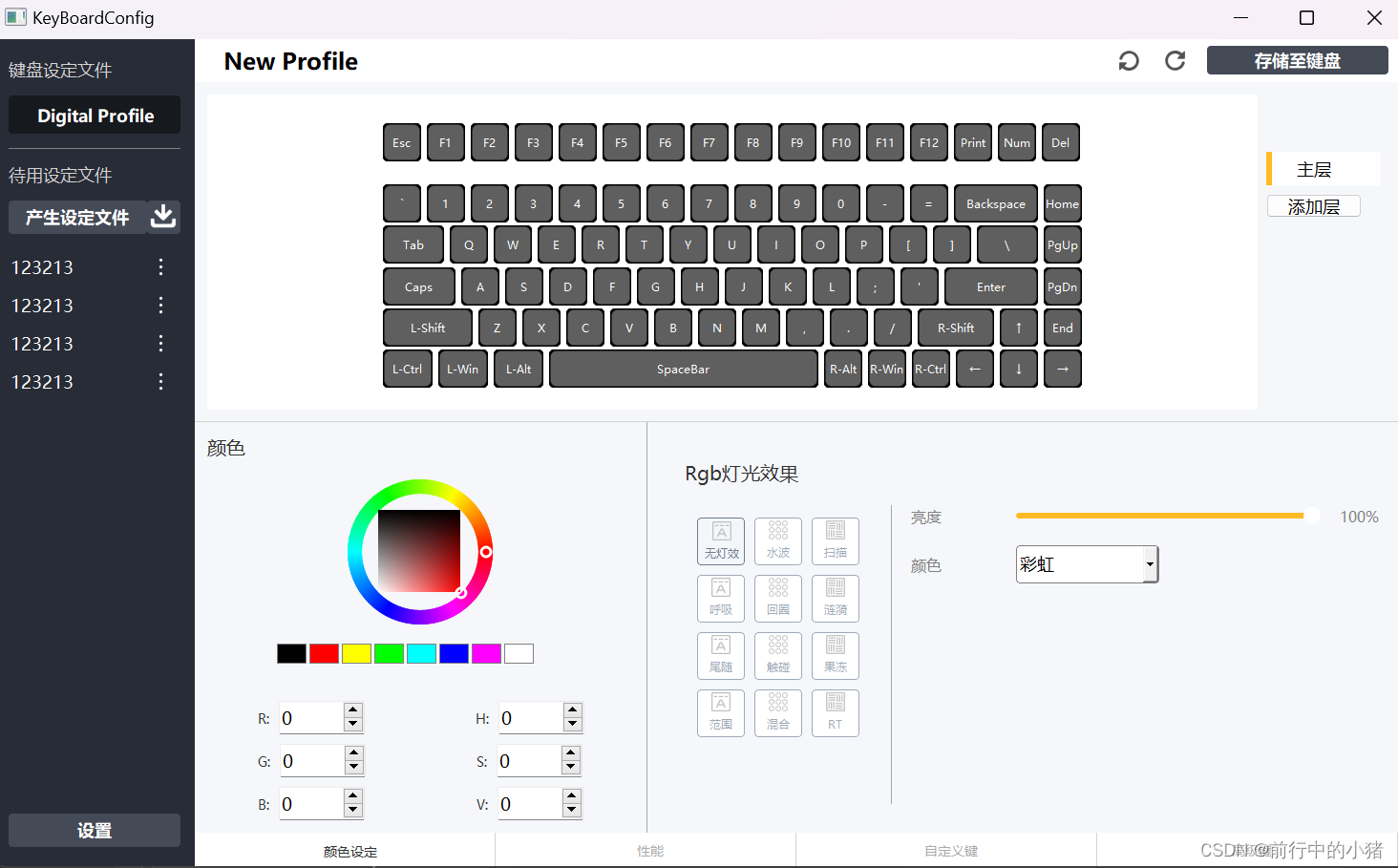Screen dimensions: 1398x868
Task: Select the 主层 layer
Action: (1324, 169)
